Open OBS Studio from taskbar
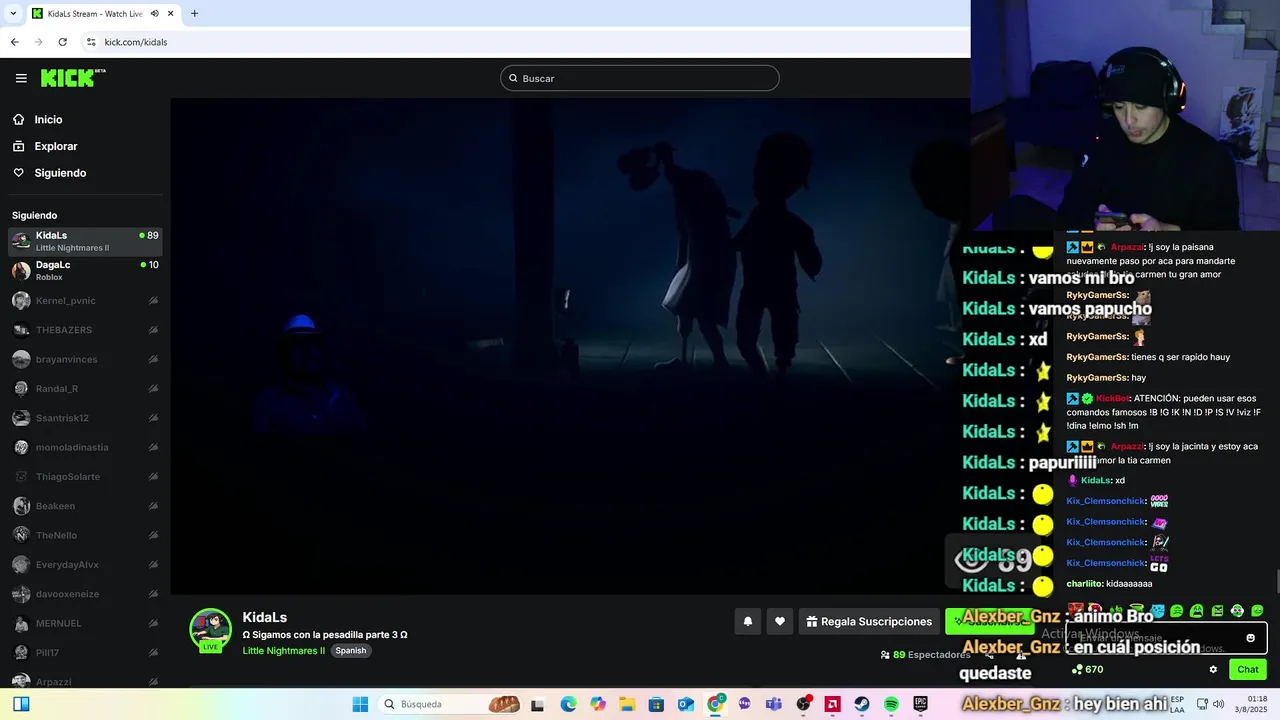Image resolution: width=1280 pixels, height=720 pixels. 803,704
